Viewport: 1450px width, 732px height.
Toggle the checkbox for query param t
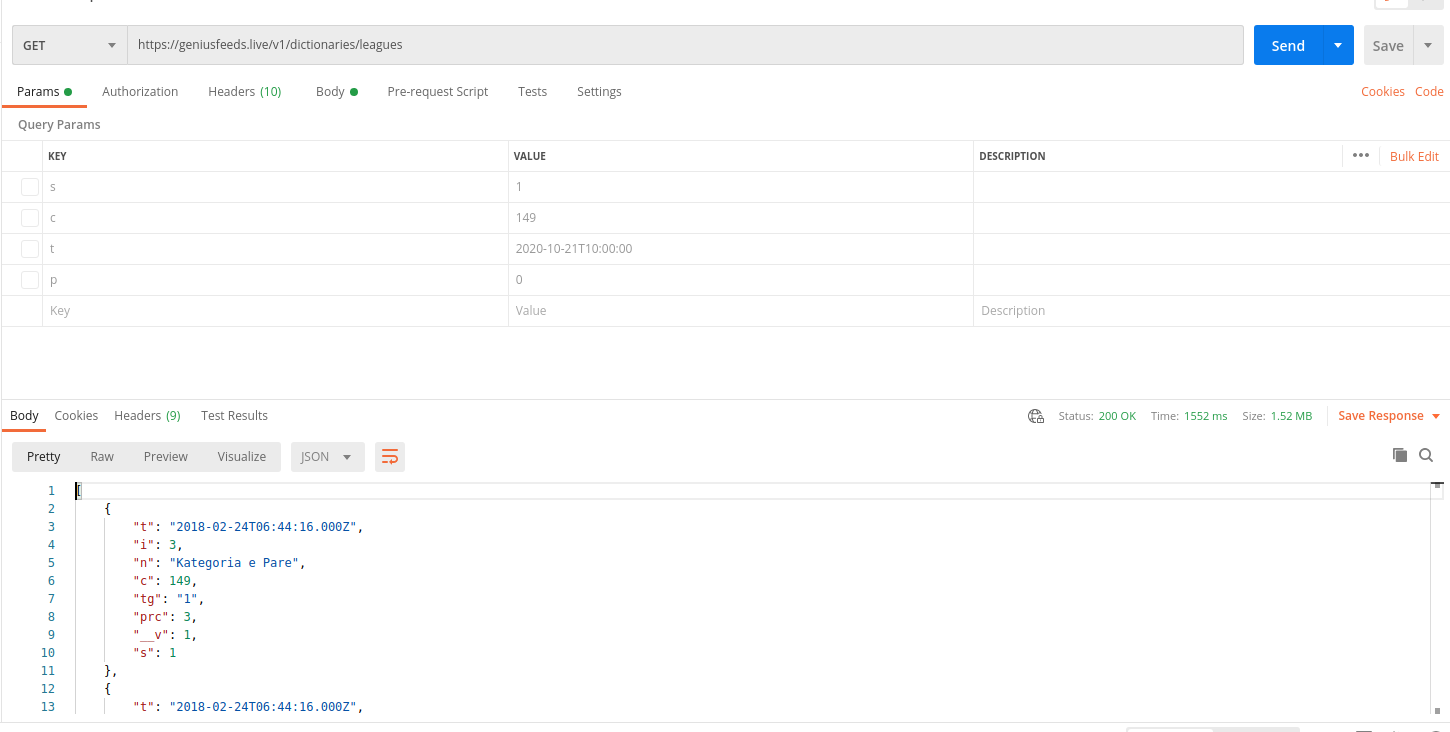[29, 248]
